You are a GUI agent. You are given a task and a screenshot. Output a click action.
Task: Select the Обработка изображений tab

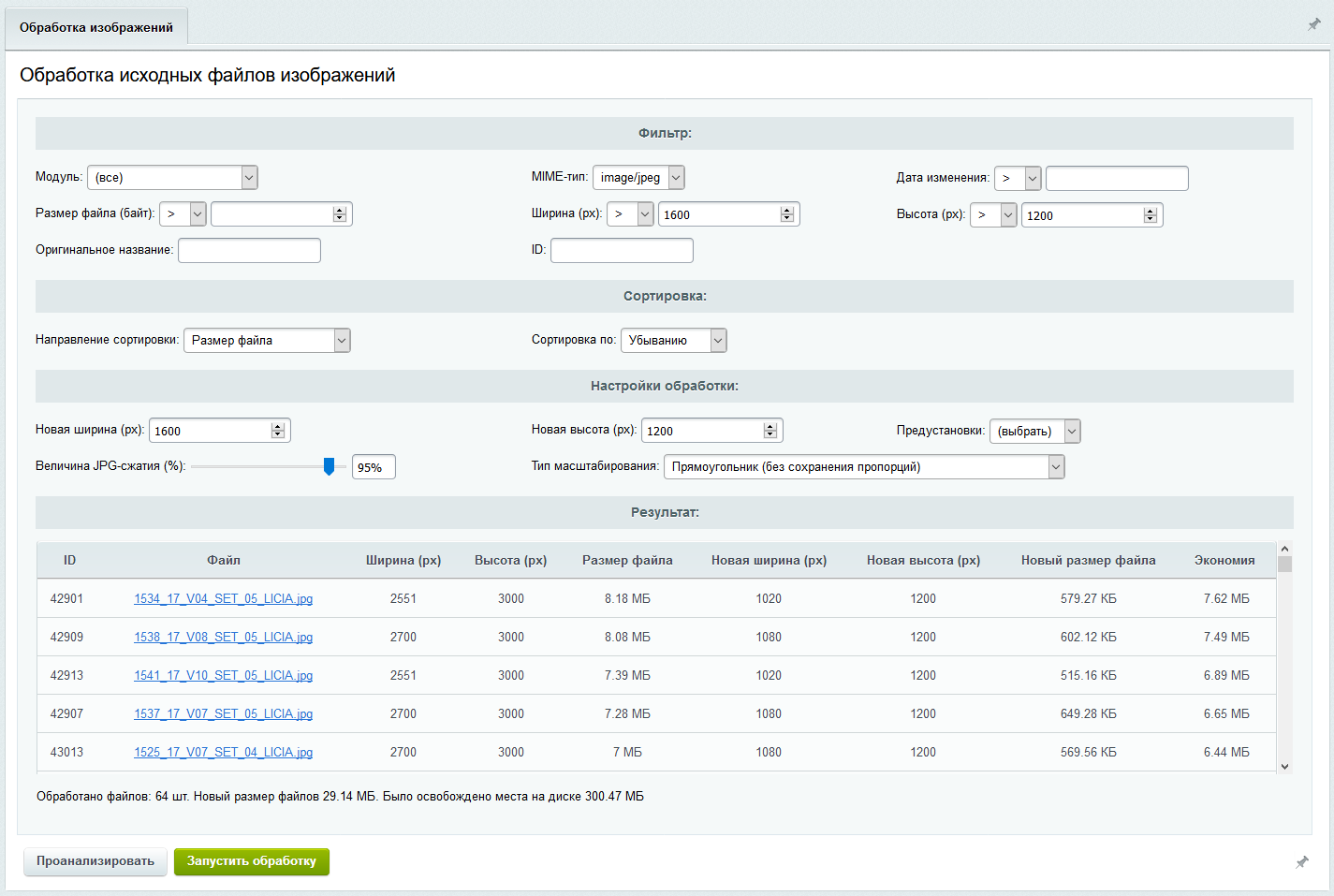96,27
